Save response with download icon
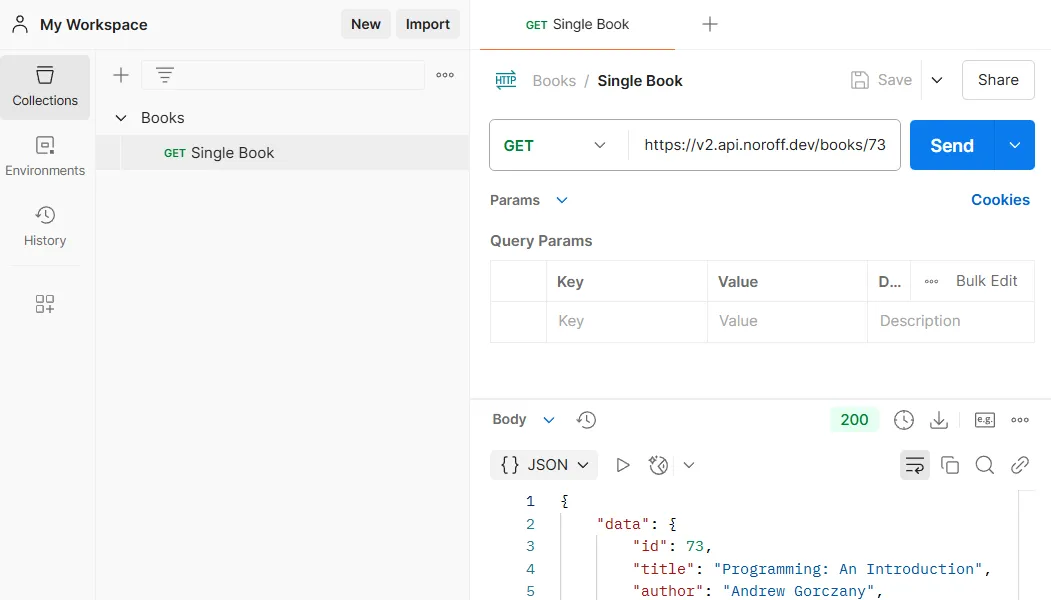This screenshot has height=600, width=1051. [x=939, y=420]
